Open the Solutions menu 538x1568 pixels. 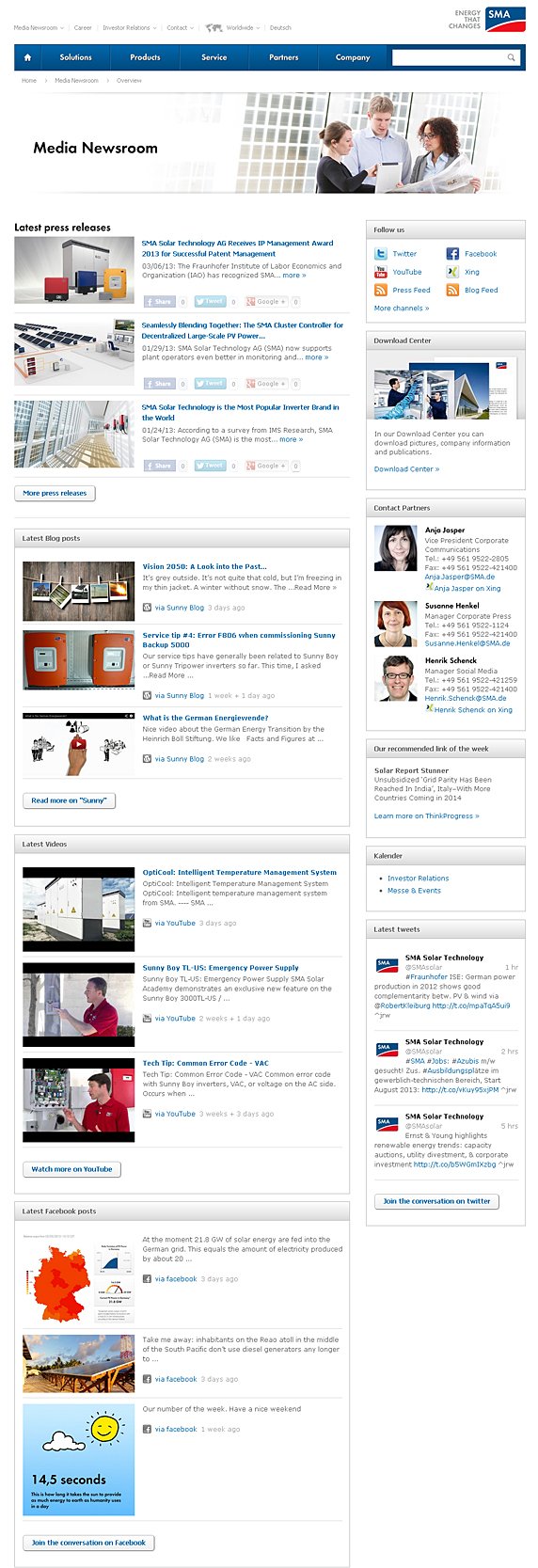click(x=75, y=57)
